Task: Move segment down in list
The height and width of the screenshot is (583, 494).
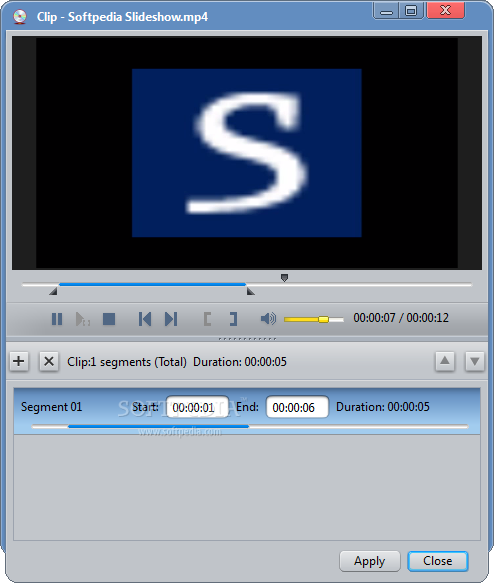Action: (475, 361)
